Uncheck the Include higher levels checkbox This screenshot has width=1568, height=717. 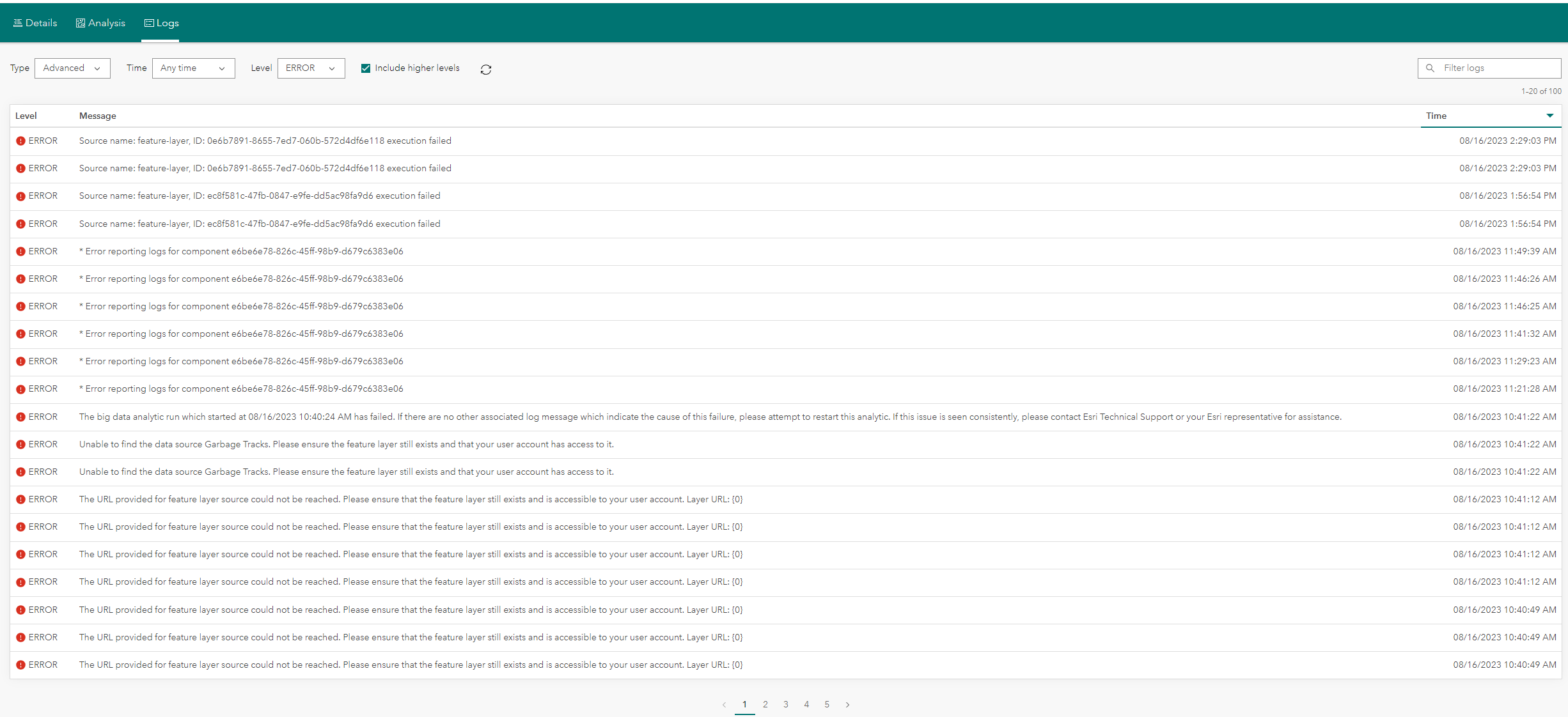pos(365,68)
